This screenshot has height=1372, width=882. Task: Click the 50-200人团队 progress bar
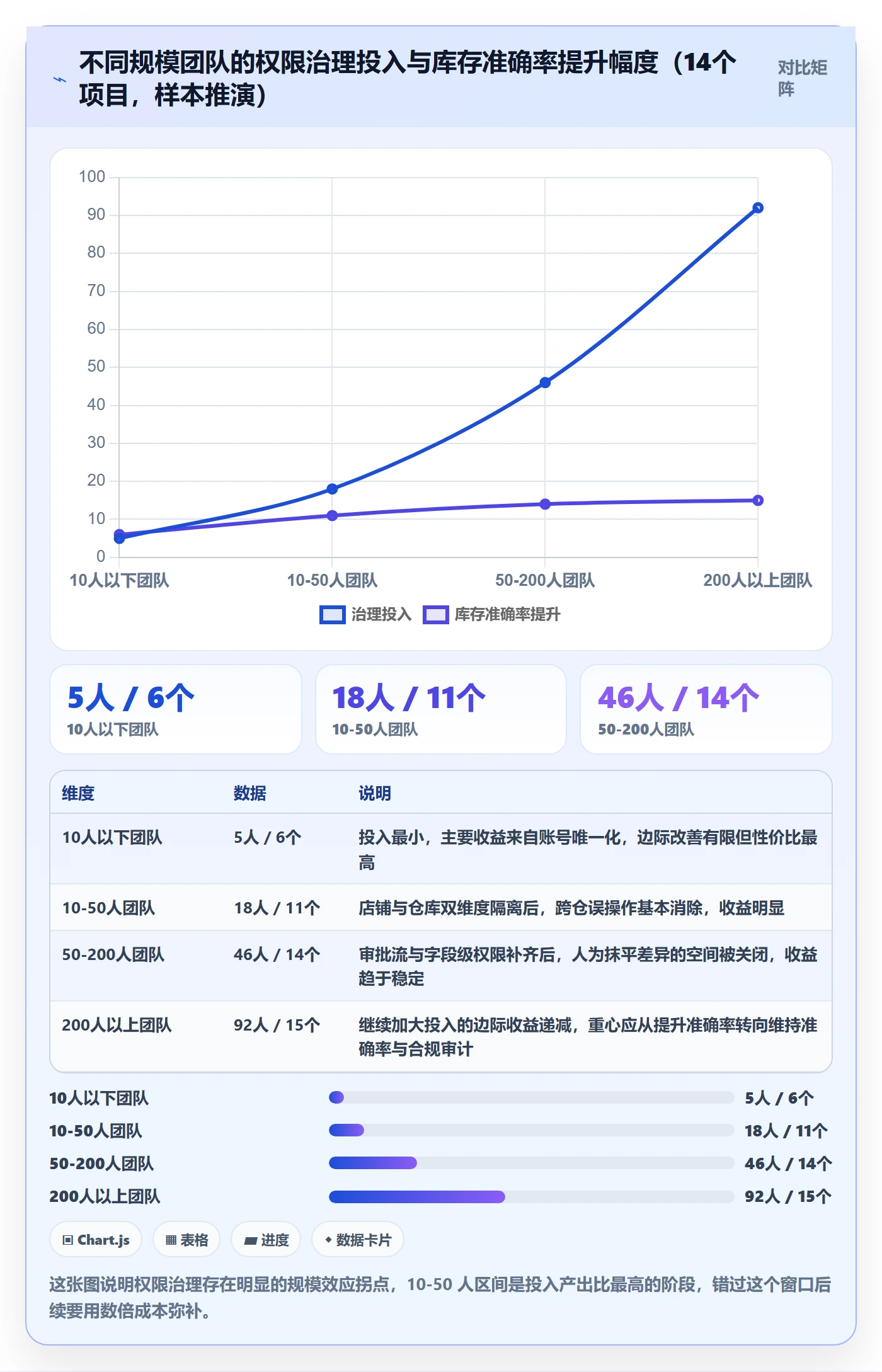531,1163
